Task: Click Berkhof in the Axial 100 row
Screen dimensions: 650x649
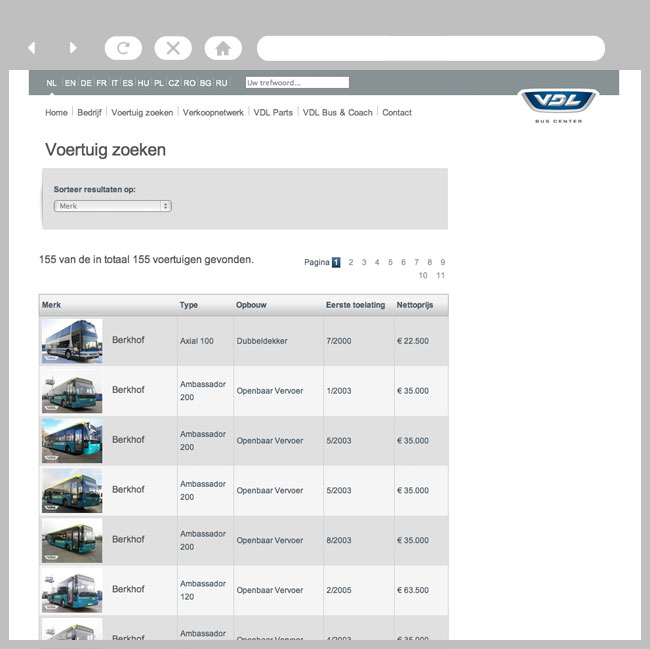Action: (128, 340)
